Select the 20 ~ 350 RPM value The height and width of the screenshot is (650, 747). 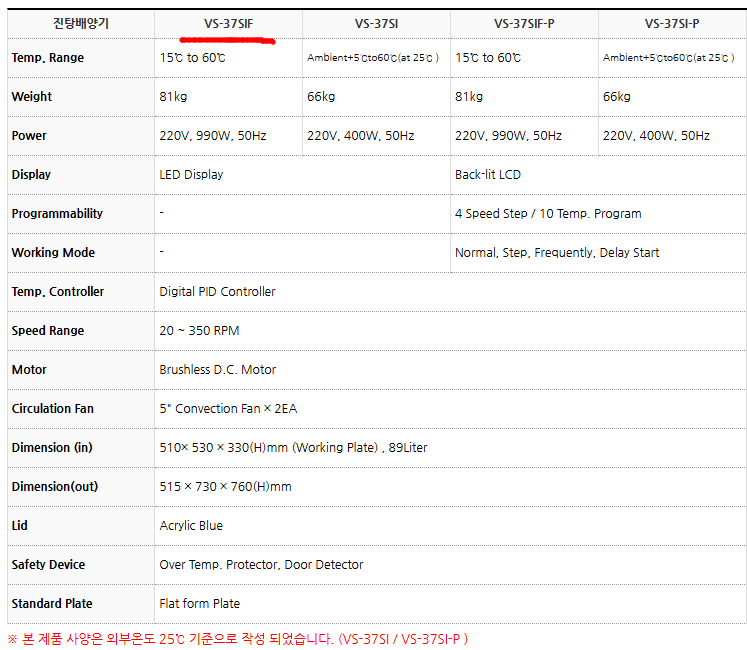199,331
